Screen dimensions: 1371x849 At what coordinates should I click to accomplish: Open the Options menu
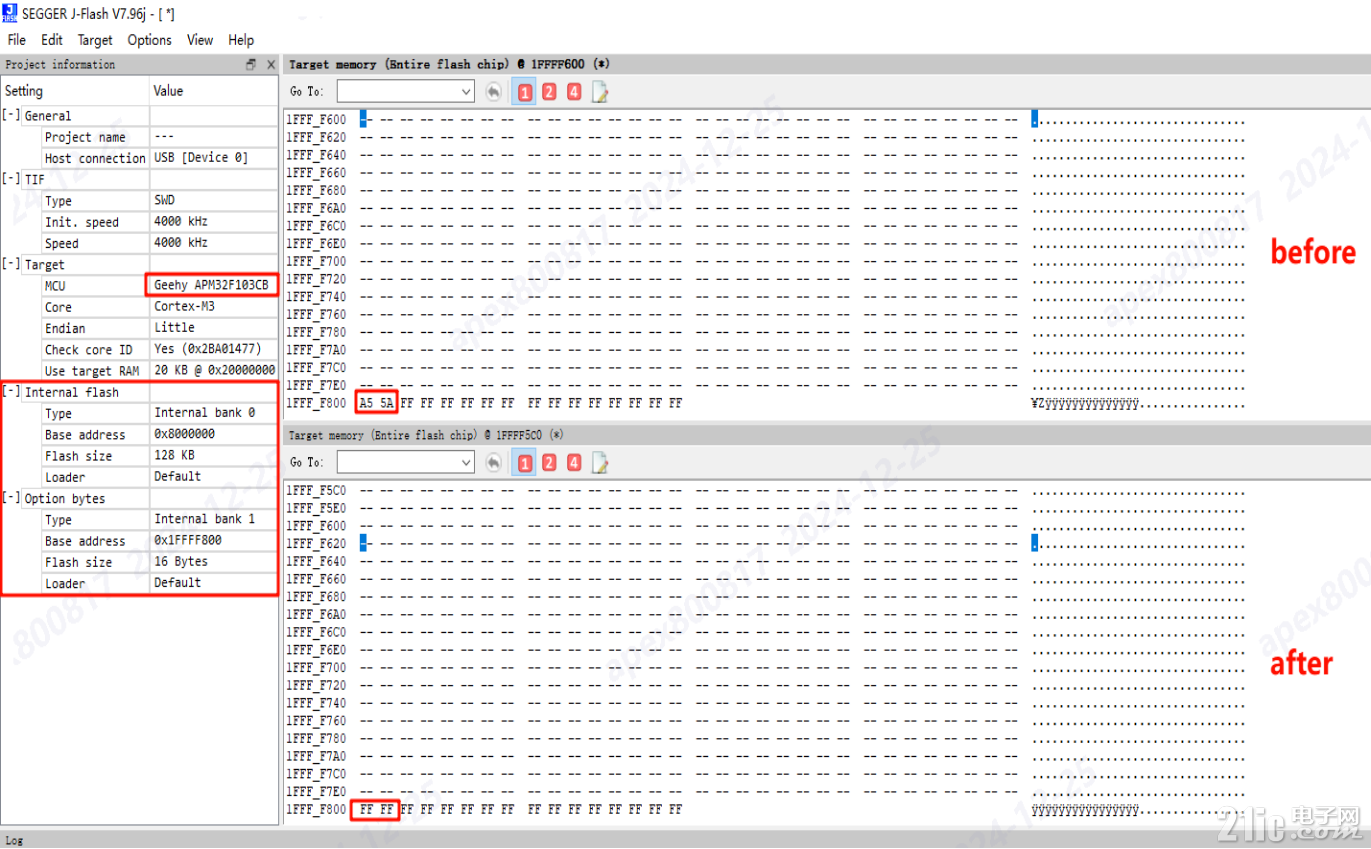(150, 40)
